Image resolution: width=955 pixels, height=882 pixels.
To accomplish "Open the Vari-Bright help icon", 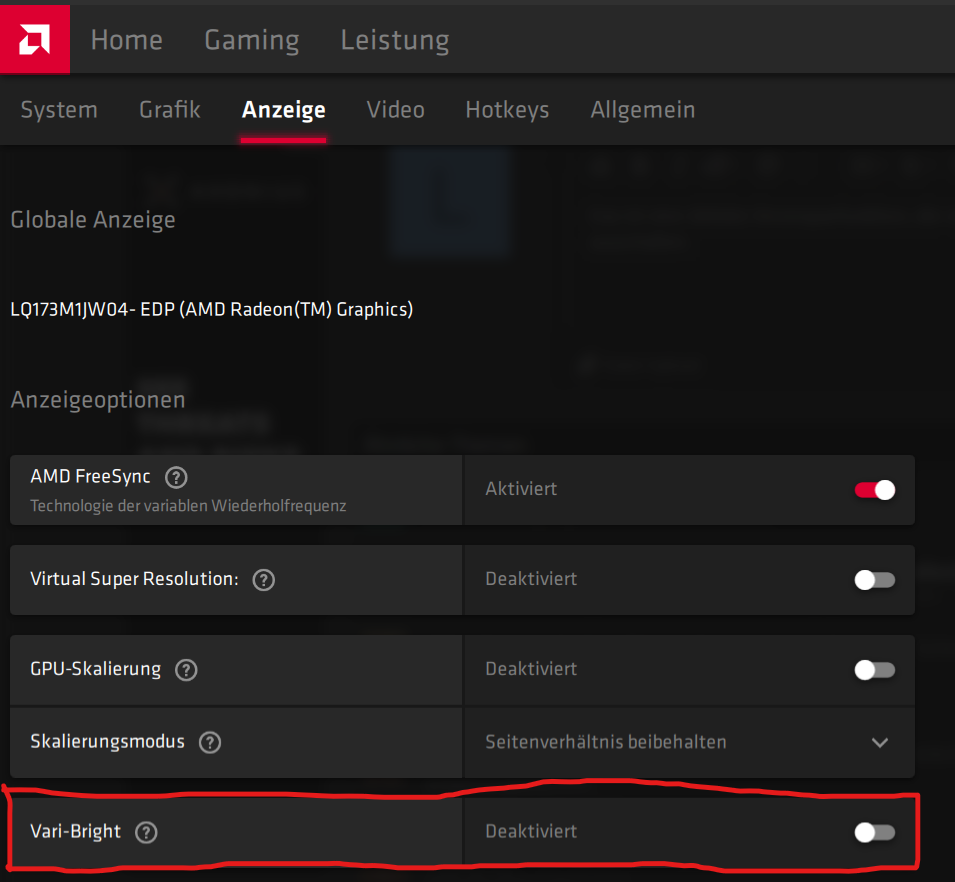I will point(146,831).
